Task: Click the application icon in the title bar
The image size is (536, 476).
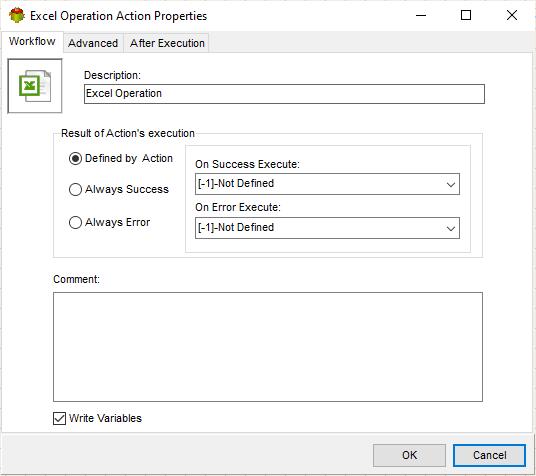Action: pyautogui.click(x=17, y=16)
